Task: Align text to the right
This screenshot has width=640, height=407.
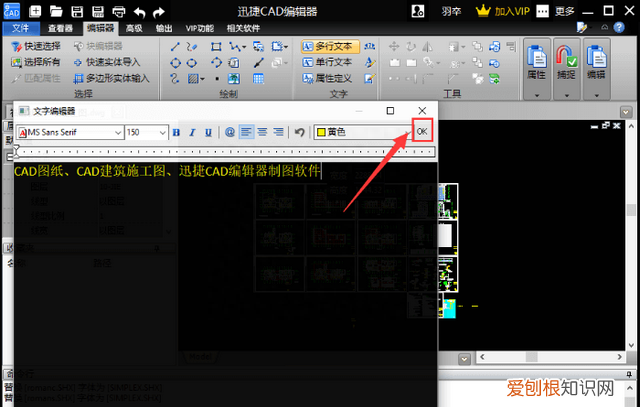Action: coord(278,132)
